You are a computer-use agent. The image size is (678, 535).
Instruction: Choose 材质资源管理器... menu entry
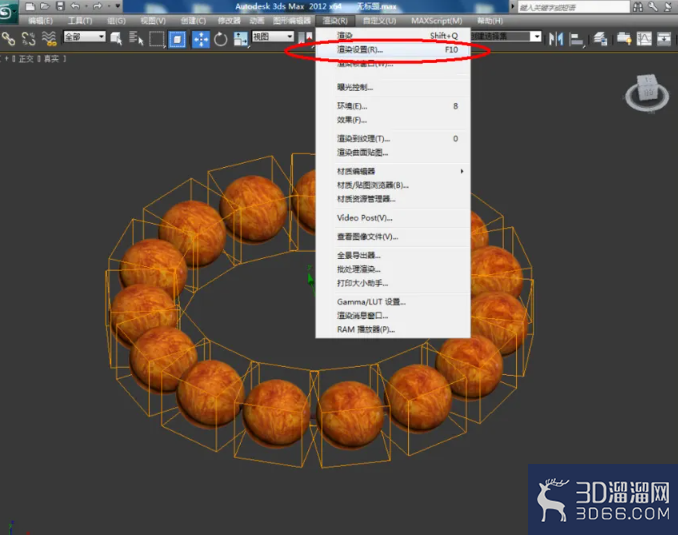(x=393, y=199)
